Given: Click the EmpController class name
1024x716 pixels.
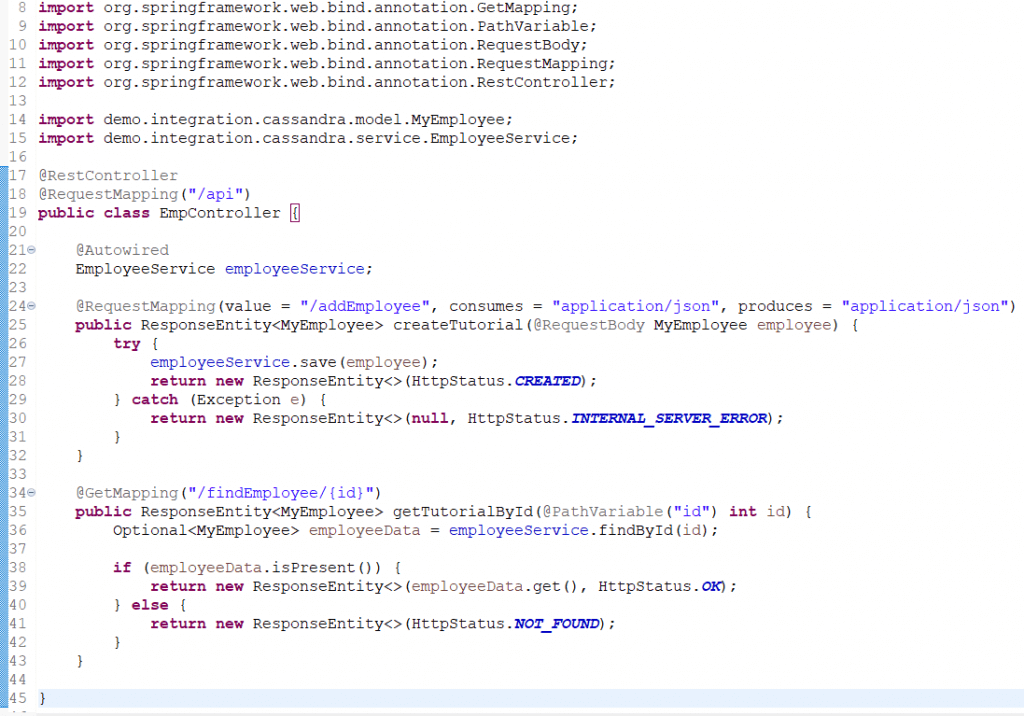Looking at the screenshot, I should [x=220, y=213].
